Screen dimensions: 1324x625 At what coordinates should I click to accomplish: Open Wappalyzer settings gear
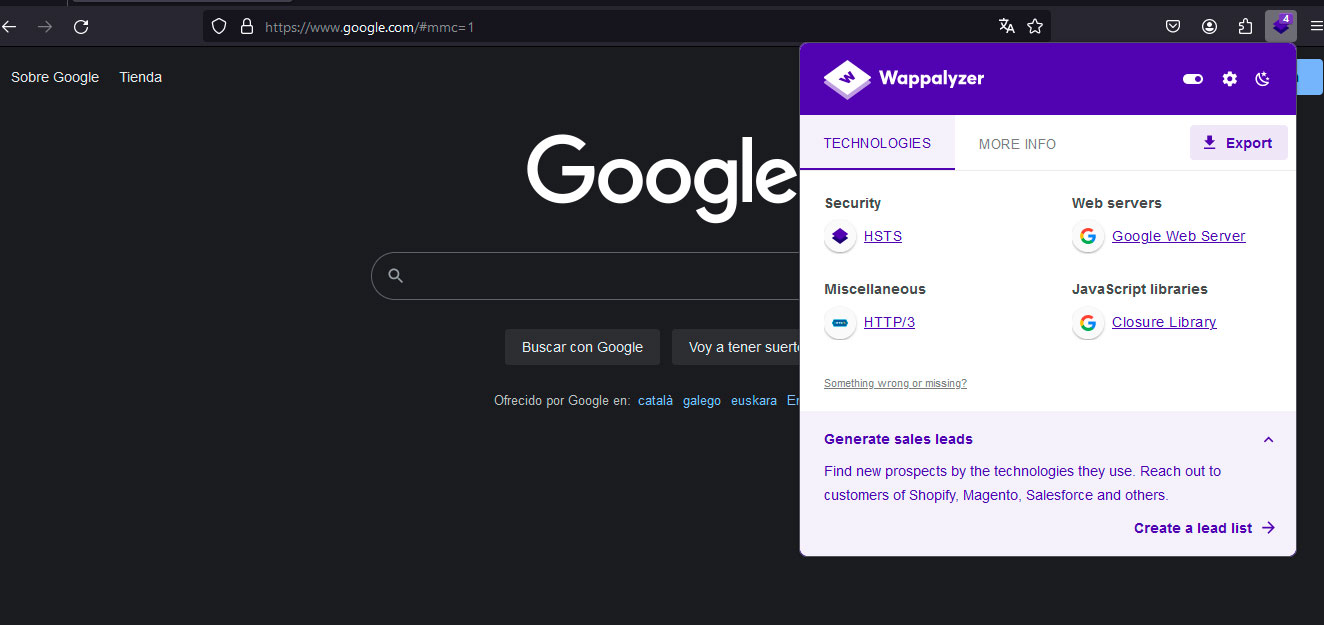[1230, 79]
